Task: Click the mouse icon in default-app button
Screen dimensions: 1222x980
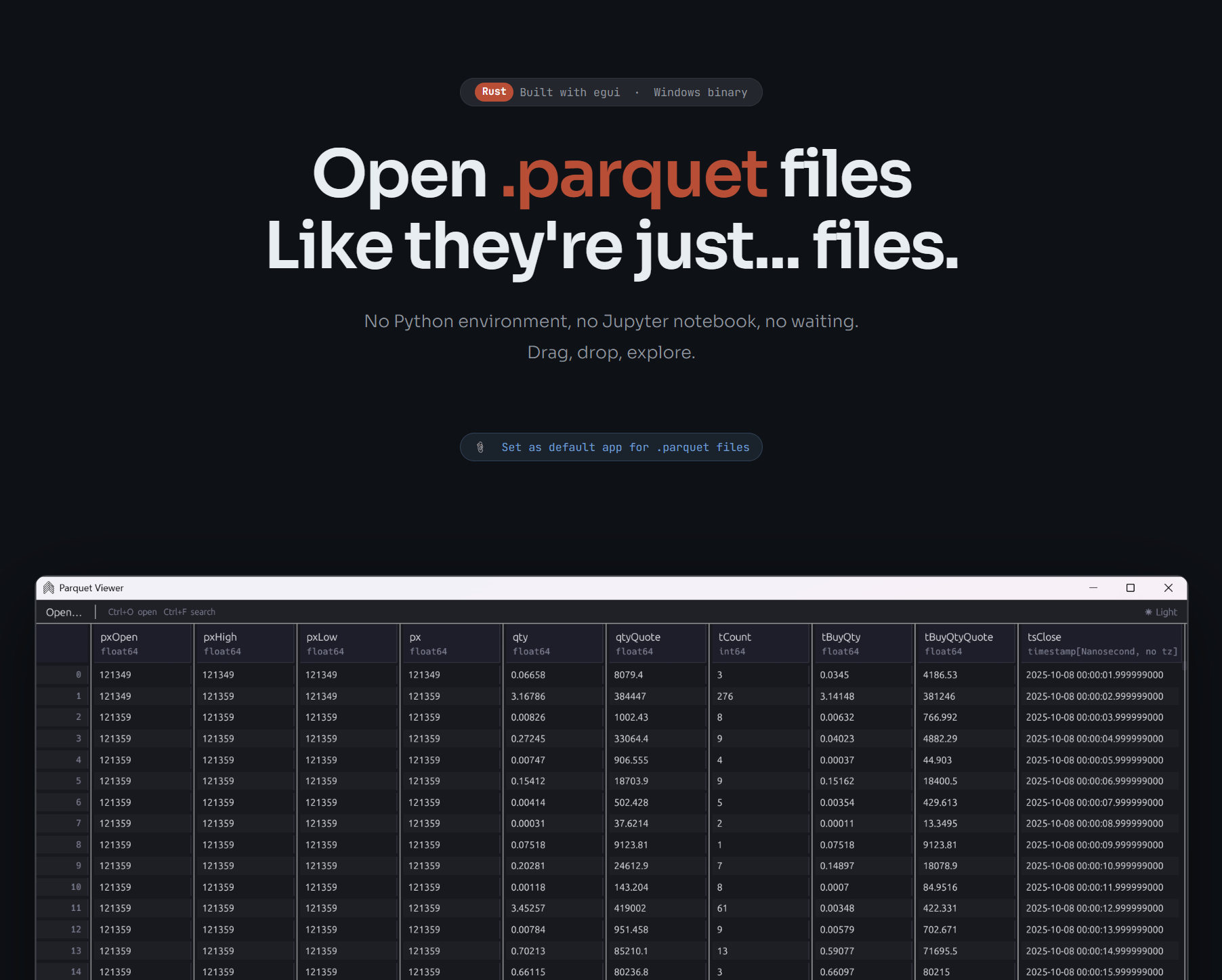Action: click(480, 447)
